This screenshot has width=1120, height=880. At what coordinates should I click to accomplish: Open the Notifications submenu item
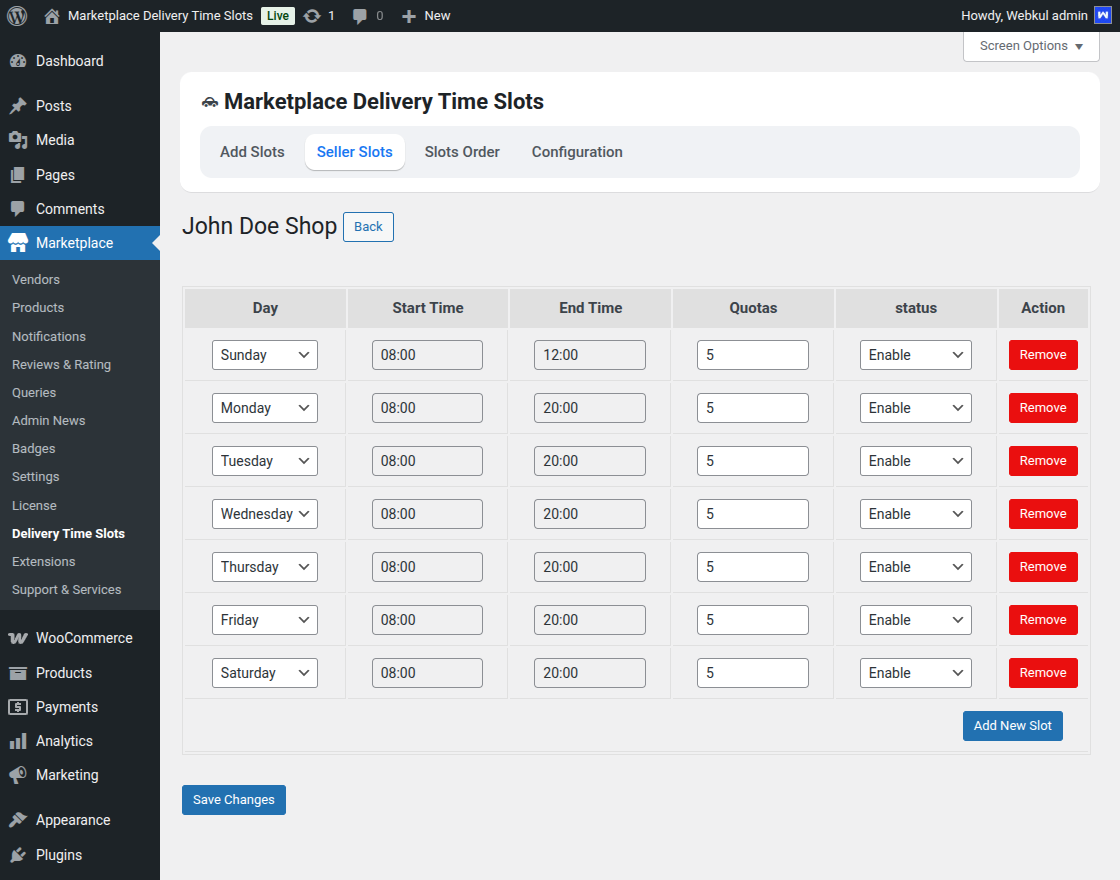(x=49, y=336)
